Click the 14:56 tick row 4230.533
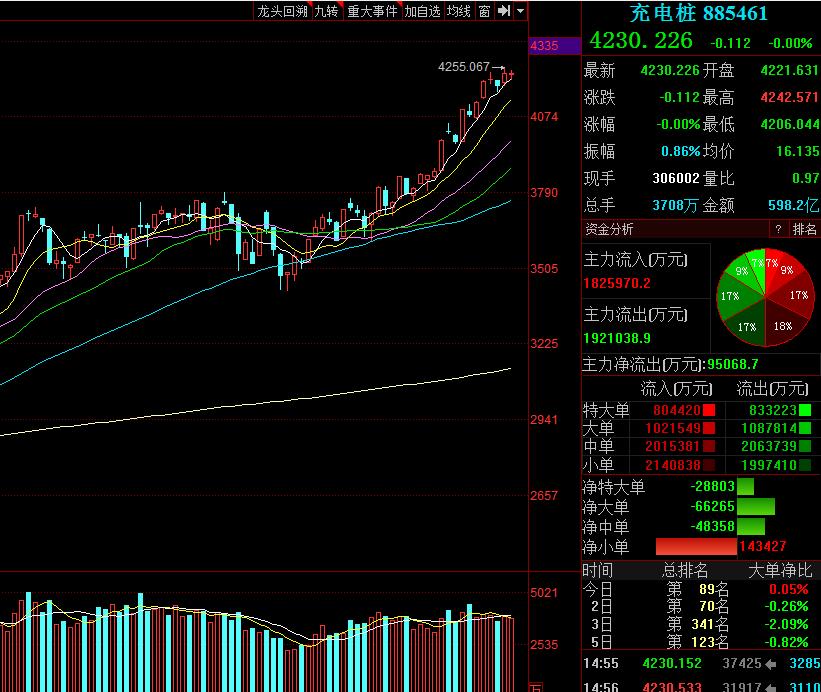 [x=701, y=686]
